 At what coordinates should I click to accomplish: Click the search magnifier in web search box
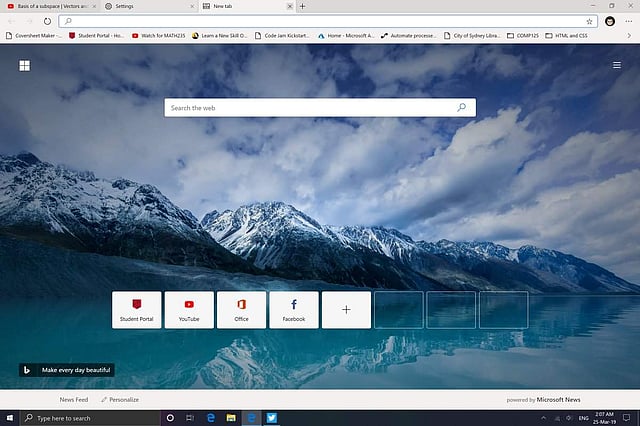coord(461,107)
